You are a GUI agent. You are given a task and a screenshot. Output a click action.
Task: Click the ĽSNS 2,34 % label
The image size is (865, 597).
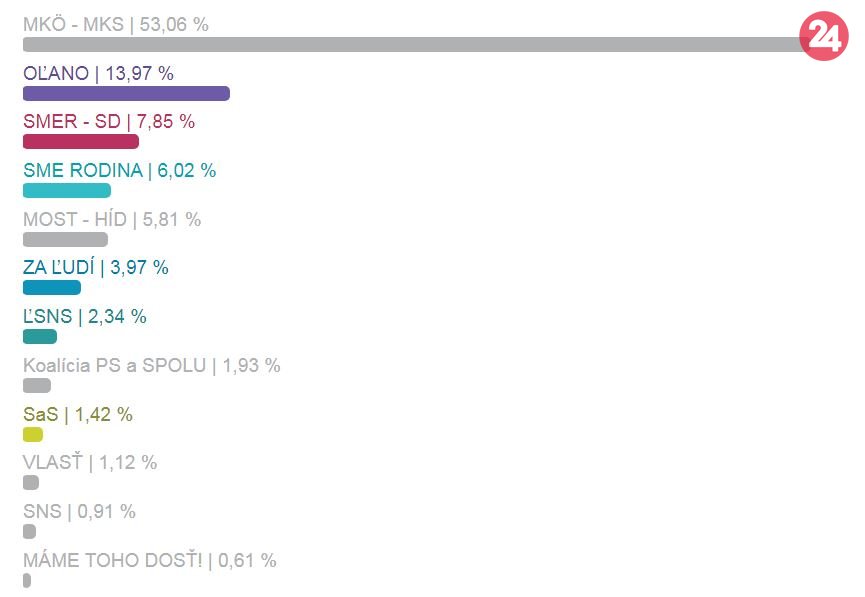pos(85,316)
